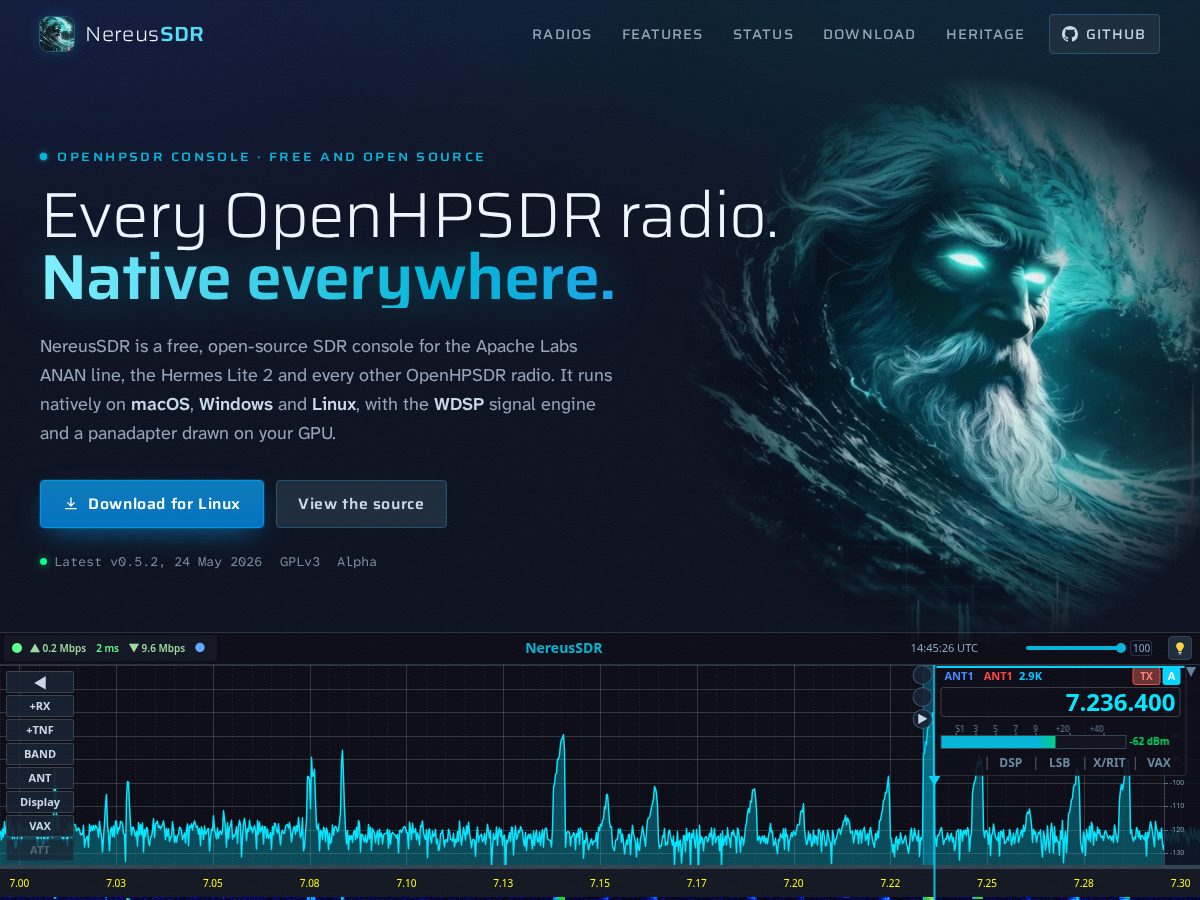Image resolution: width=1200 pixels, height=900 pixels.
Task: Click the 100 slider value box
Action: [x=1141, y=648]
